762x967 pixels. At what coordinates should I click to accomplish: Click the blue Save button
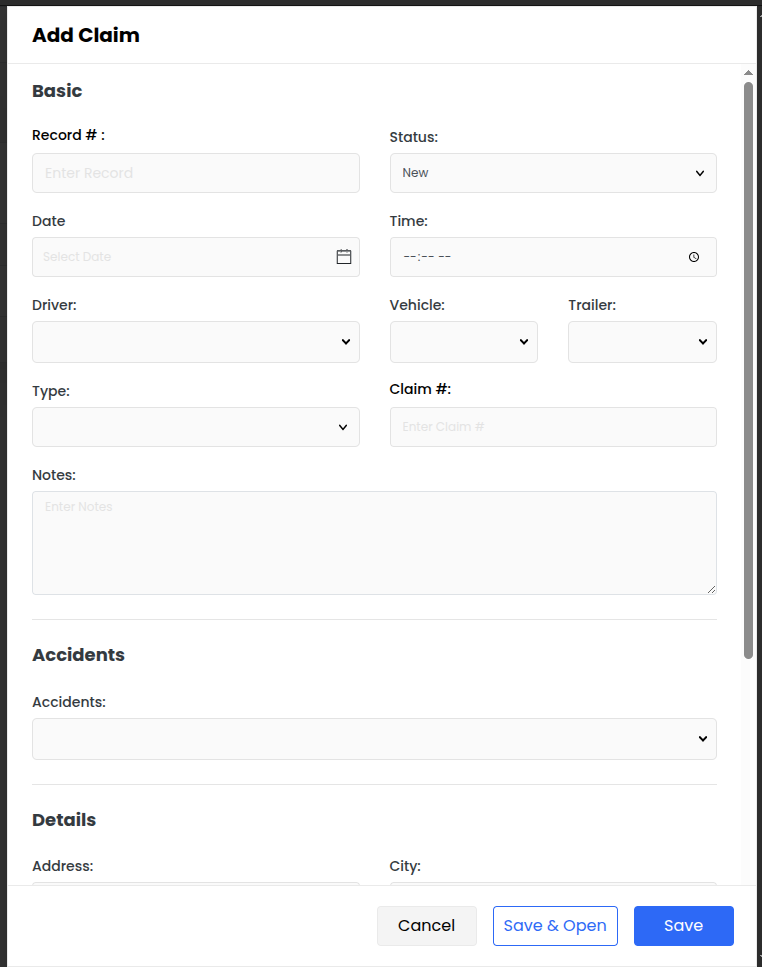684,926
